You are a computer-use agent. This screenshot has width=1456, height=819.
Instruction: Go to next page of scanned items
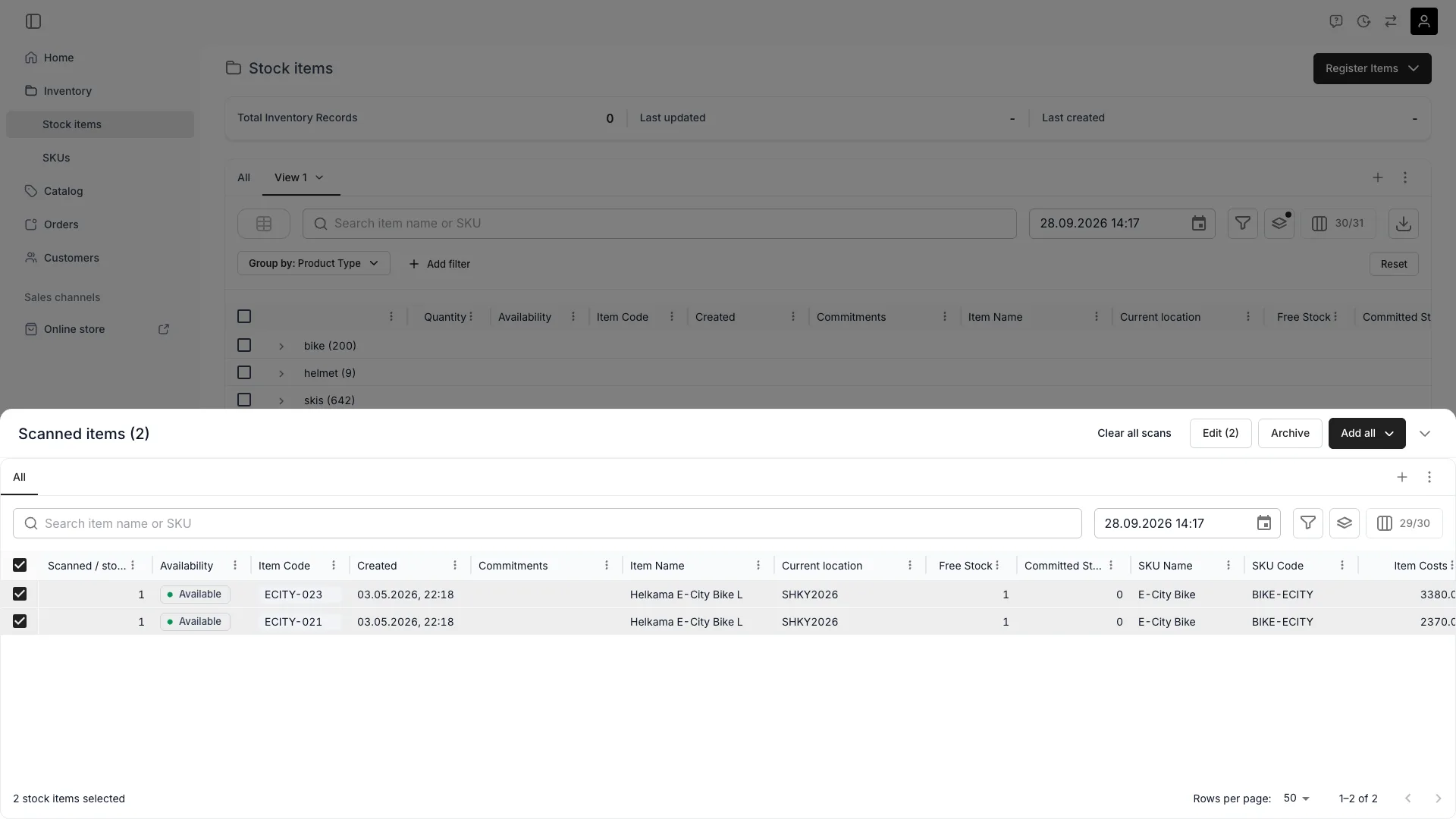[x=1439, y=799]
